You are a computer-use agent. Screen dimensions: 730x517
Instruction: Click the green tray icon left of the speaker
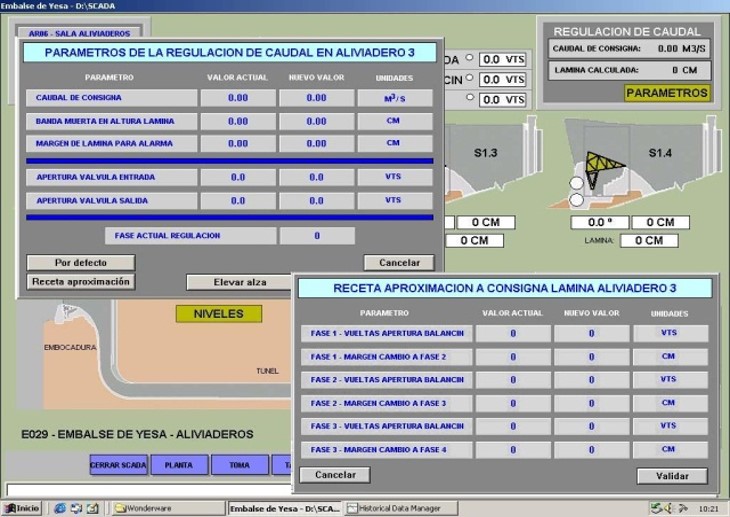tap(656, 508)
